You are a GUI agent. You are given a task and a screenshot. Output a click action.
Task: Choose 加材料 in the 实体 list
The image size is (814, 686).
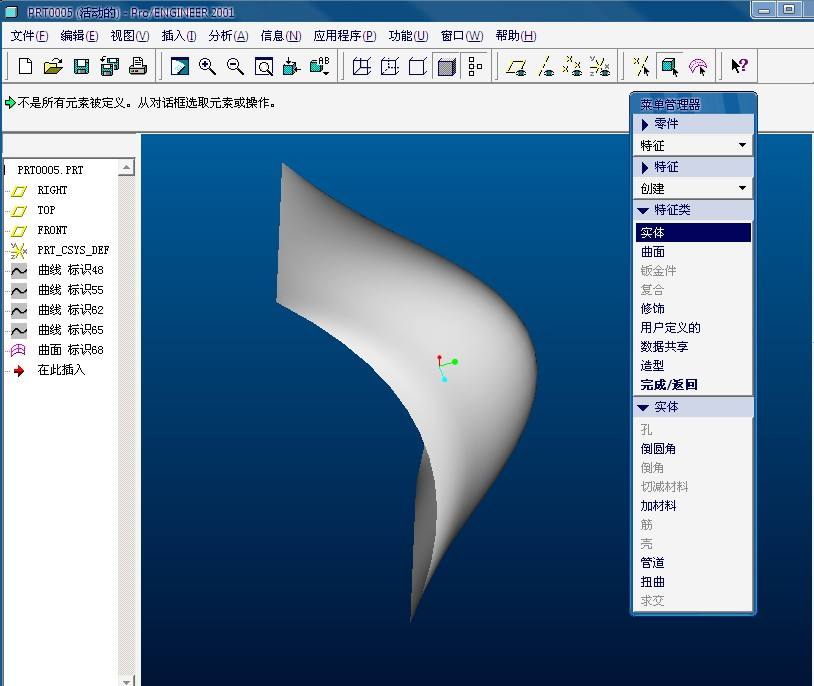[x=659, y=506]
